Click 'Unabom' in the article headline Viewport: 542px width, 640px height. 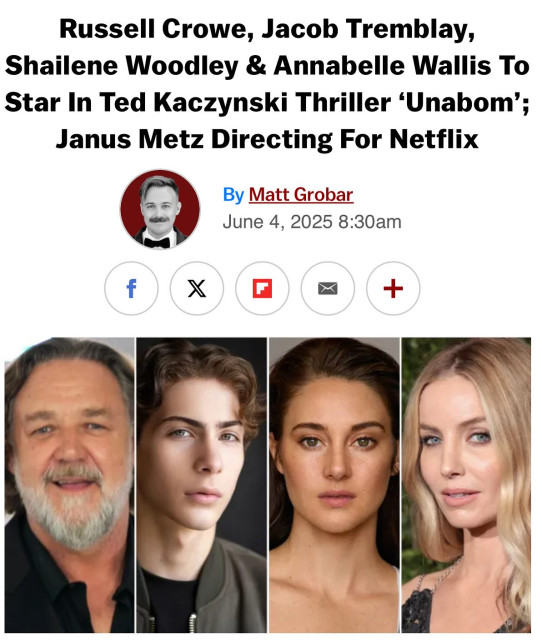tap(460, 102)
